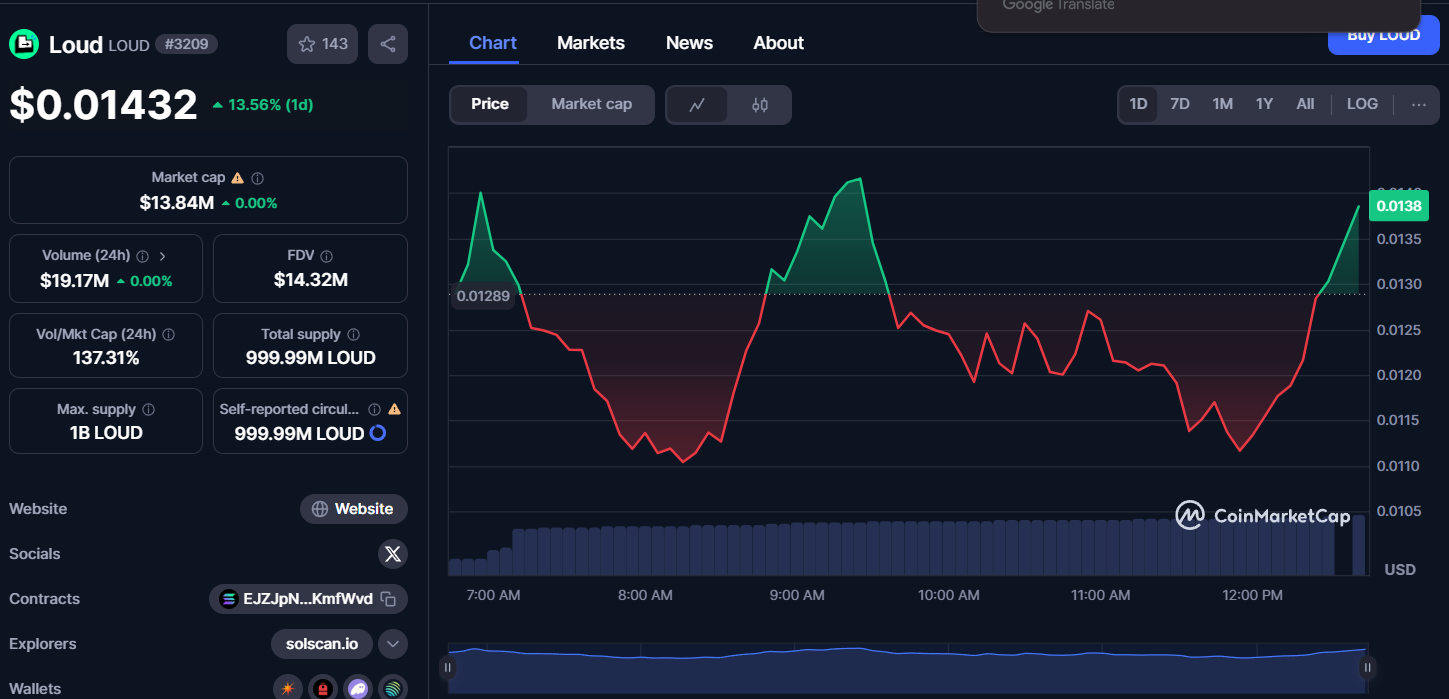Click the right range slider handle

pyautogui.click(x=1367, y=667)
